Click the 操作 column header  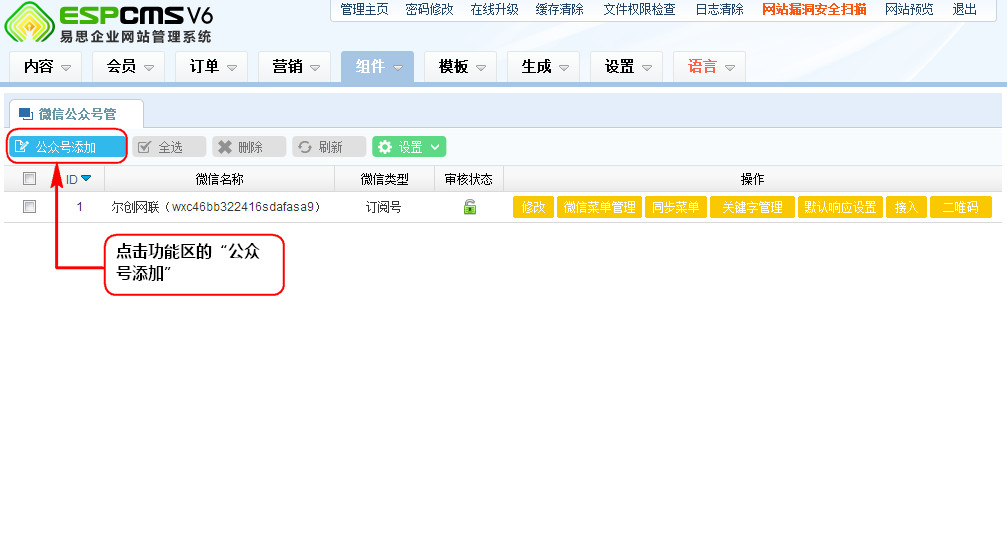(752, 179)
